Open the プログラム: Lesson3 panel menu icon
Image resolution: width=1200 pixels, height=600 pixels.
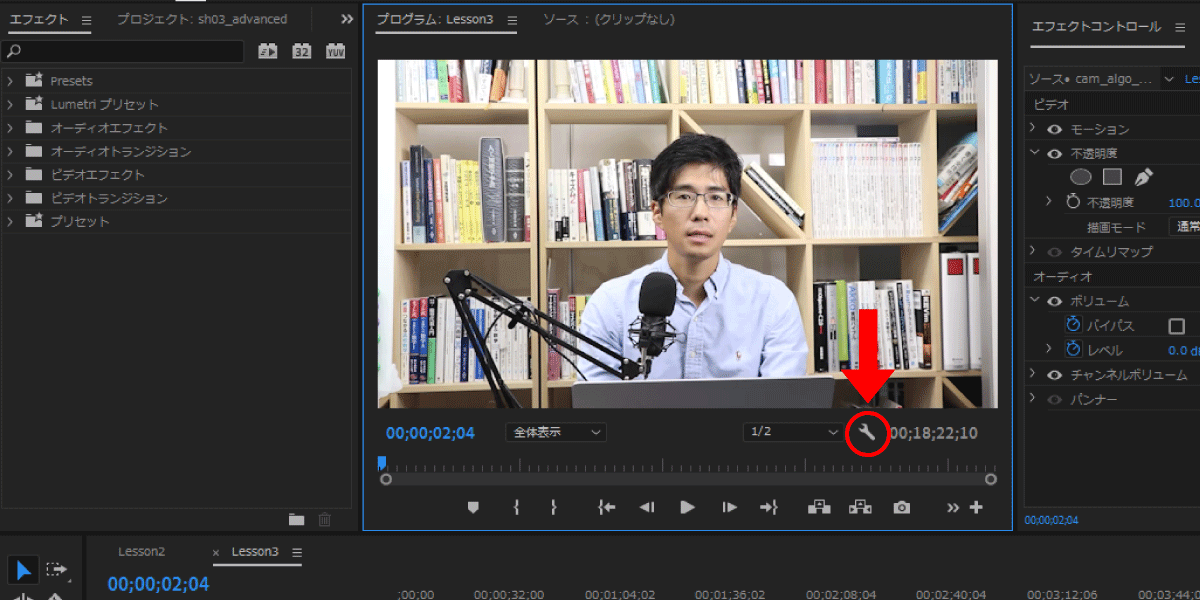pos(512,20)
